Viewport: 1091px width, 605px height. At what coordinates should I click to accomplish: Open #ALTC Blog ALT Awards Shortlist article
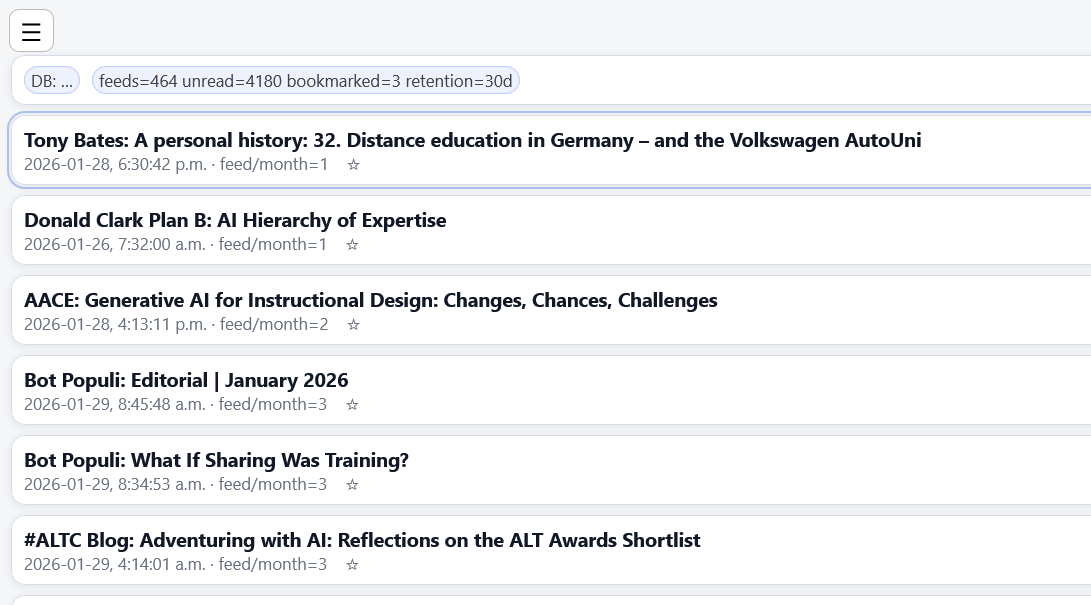click(362, 540)
